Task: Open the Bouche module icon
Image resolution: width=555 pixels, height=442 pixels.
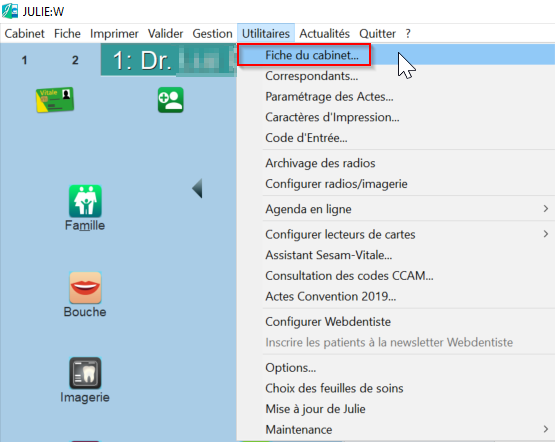Action: pos(85,287)
